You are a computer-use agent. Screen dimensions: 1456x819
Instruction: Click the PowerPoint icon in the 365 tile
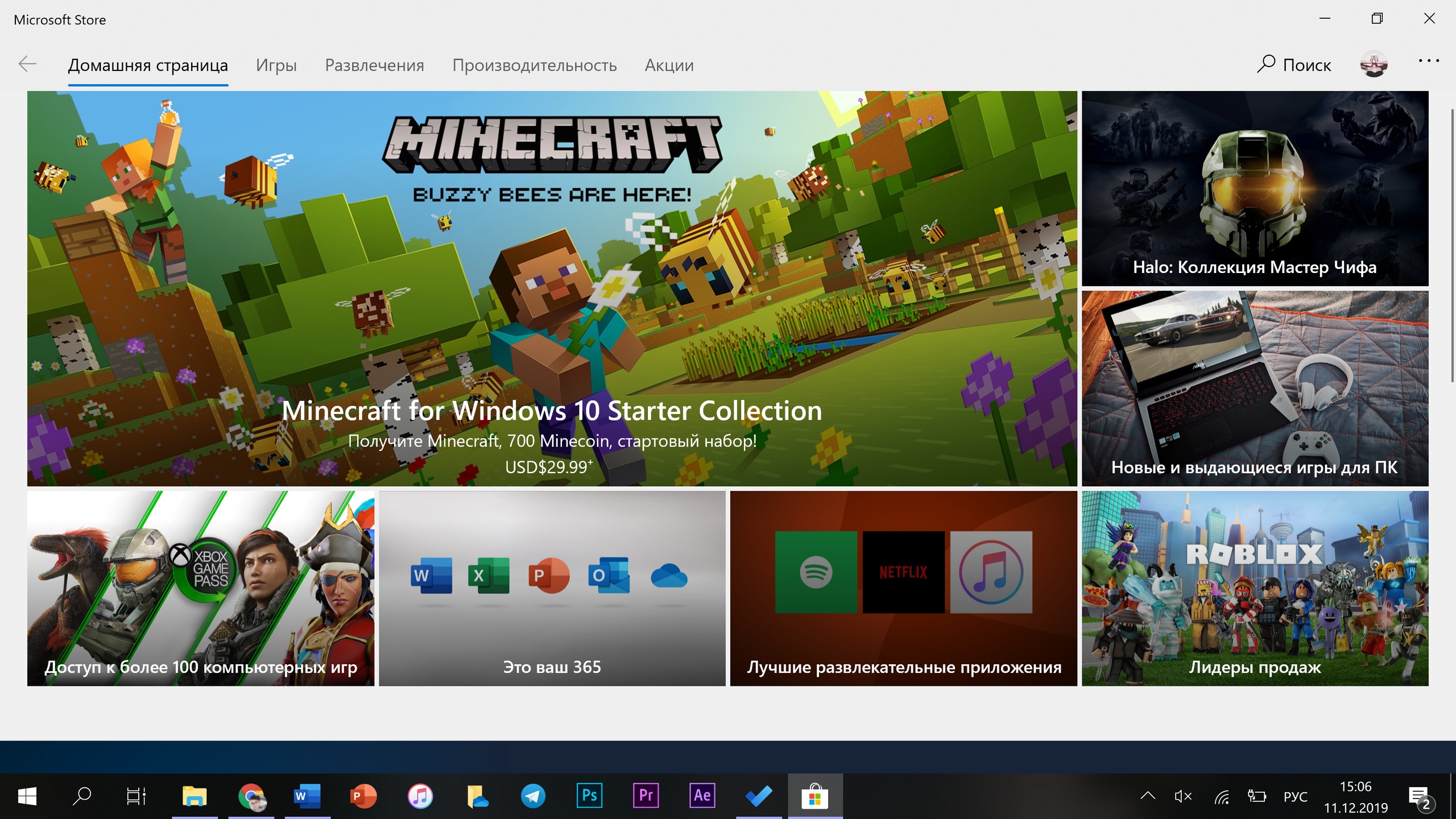click(x=548, y=576)
